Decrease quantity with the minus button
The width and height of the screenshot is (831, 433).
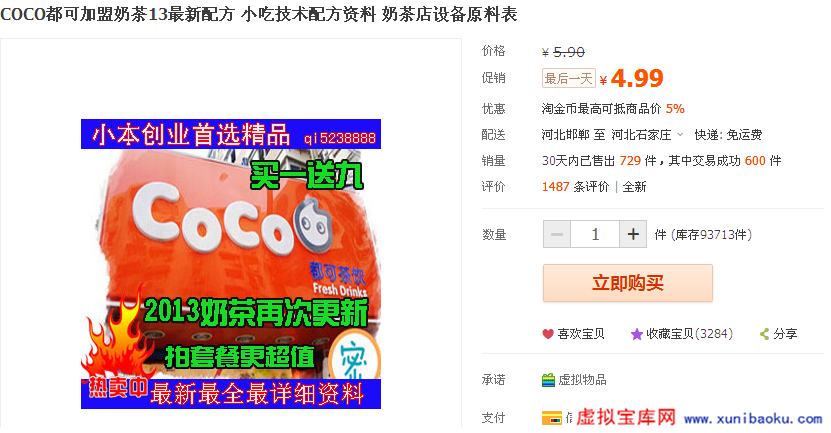(557, 234)
